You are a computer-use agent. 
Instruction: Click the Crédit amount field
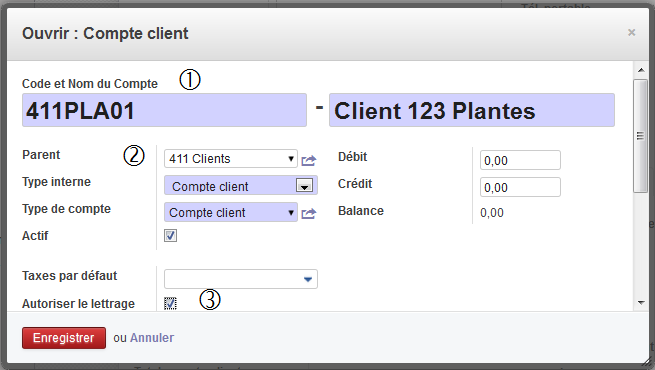pyautogui.click(x=520, y=187)
